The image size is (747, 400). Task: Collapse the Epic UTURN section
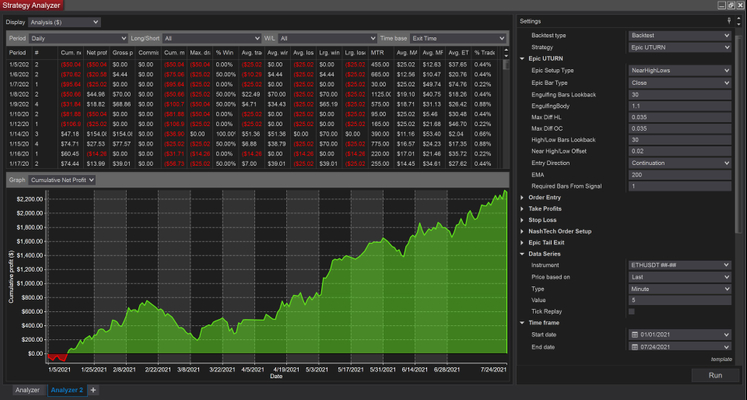tap(545, 59)
